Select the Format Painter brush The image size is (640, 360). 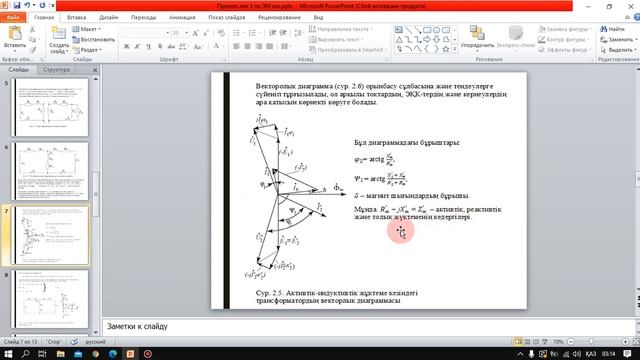point(32,49)
